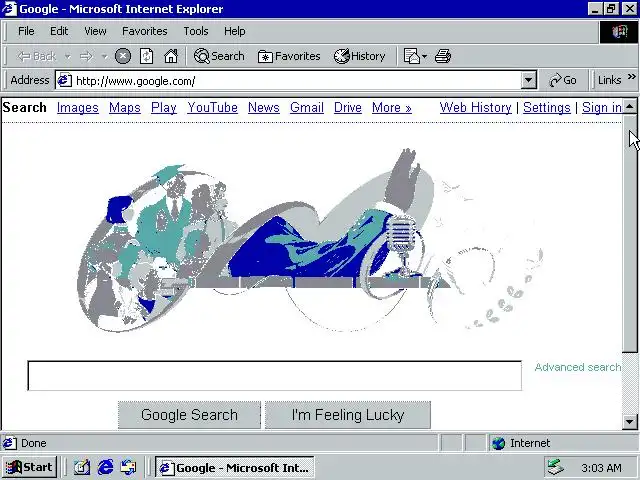Click the Internet zone globe icon
Image resolution: width=640 pixels, height=480 pixels.
[498, 443]
